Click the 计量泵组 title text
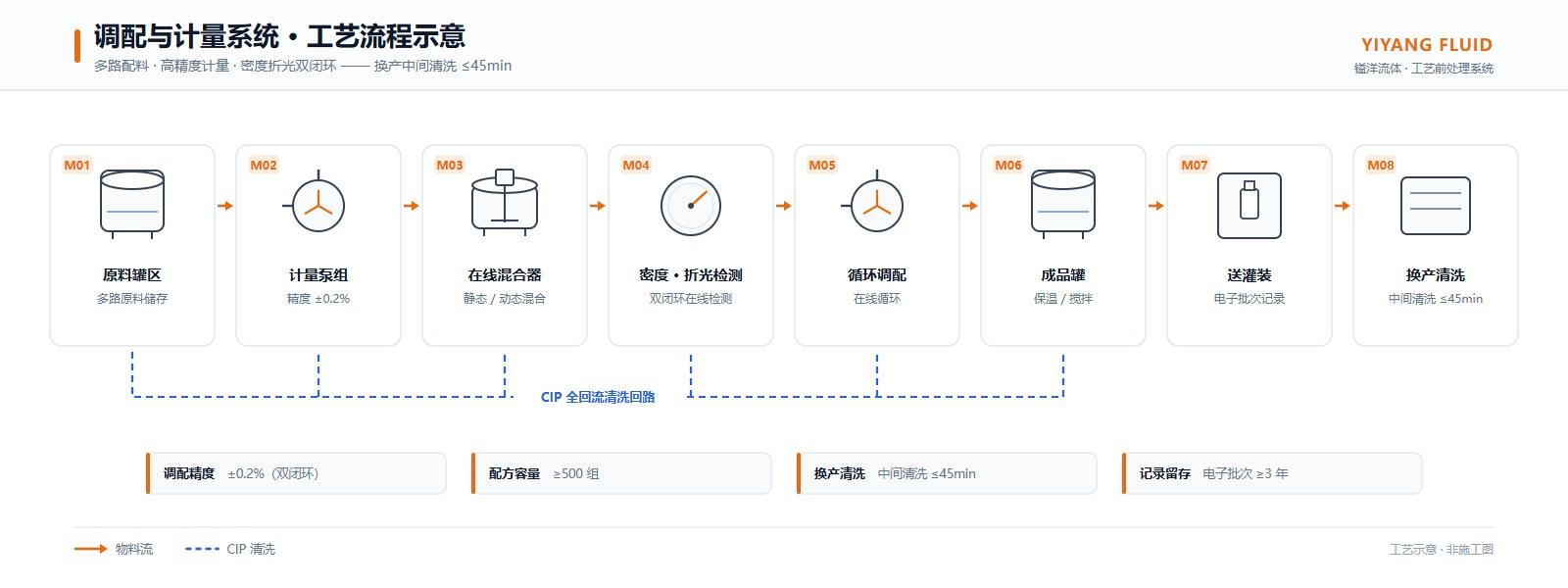 318,275
